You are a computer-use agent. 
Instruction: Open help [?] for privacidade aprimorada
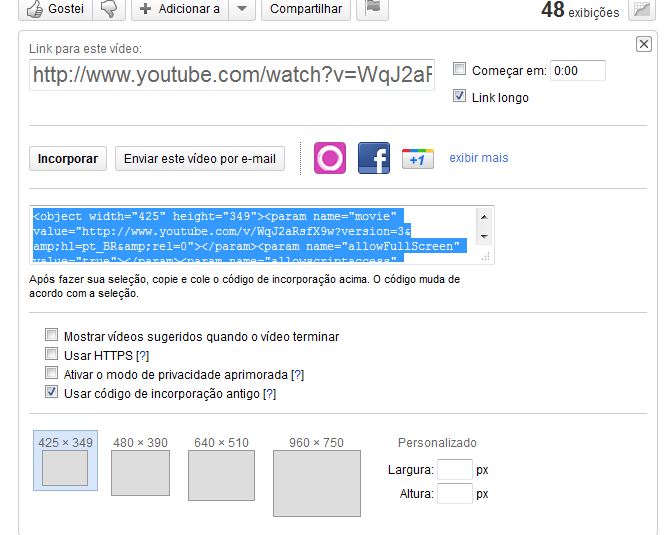pos(297,375)
